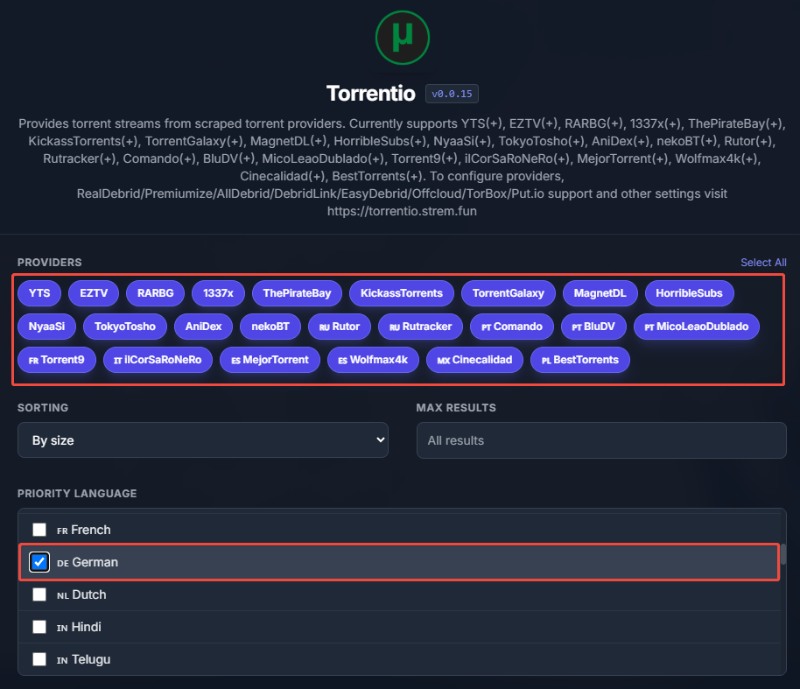Screen dimensions: 800x689
Task: Toggle the PT MicoLeaoDublado provider chip
Action: pos(696,327)
